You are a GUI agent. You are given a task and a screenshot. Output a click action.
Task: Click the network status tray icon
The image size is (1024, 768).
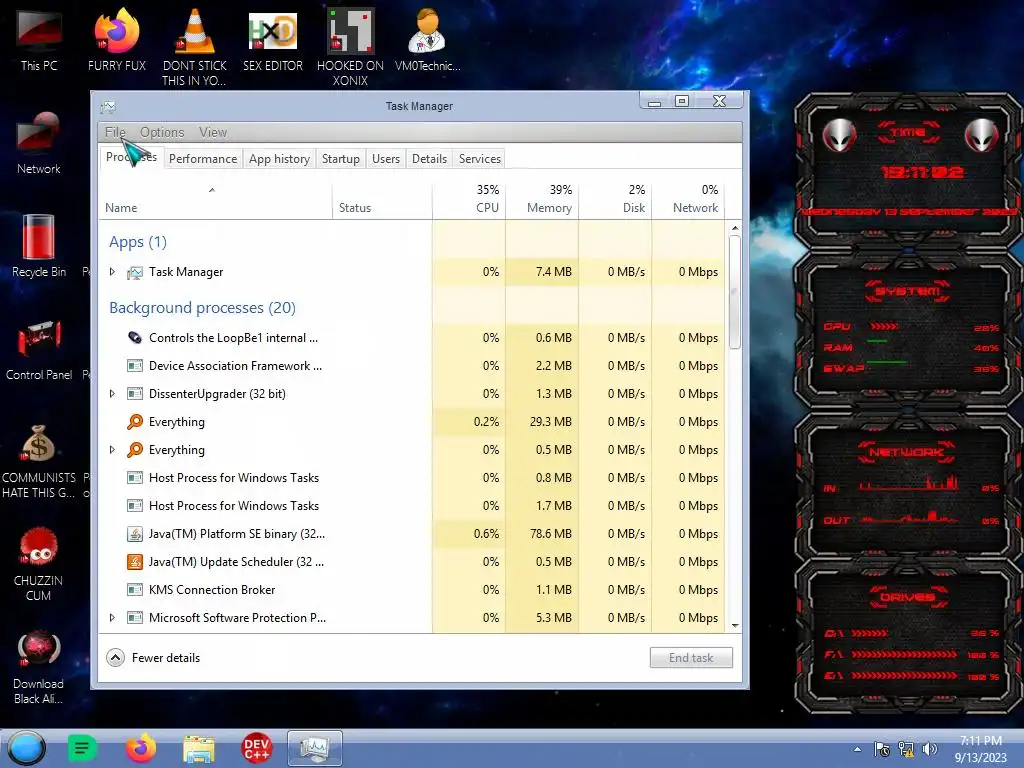906,749
